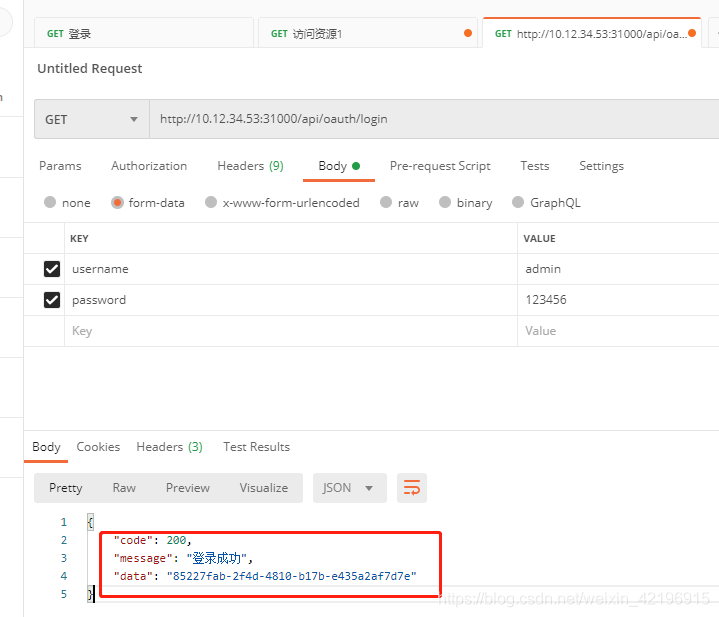Open the response Body tab
This screenshot has height=617, width=719.
click(x=46, y=447)
